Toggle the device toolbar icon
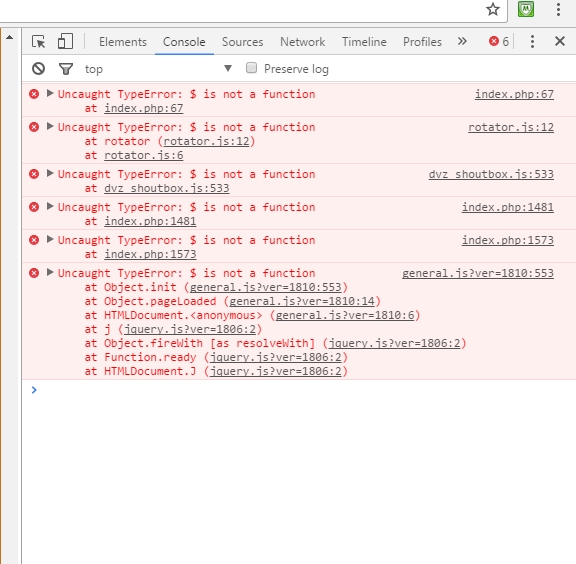 [x=65, y=41]
